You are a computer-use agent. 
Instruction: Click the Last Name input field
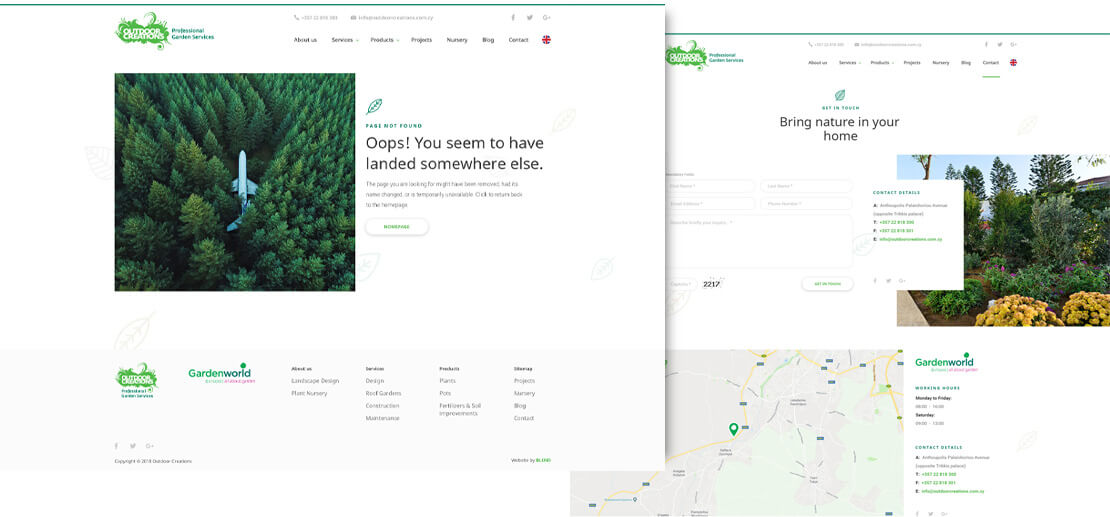(806, 186)
